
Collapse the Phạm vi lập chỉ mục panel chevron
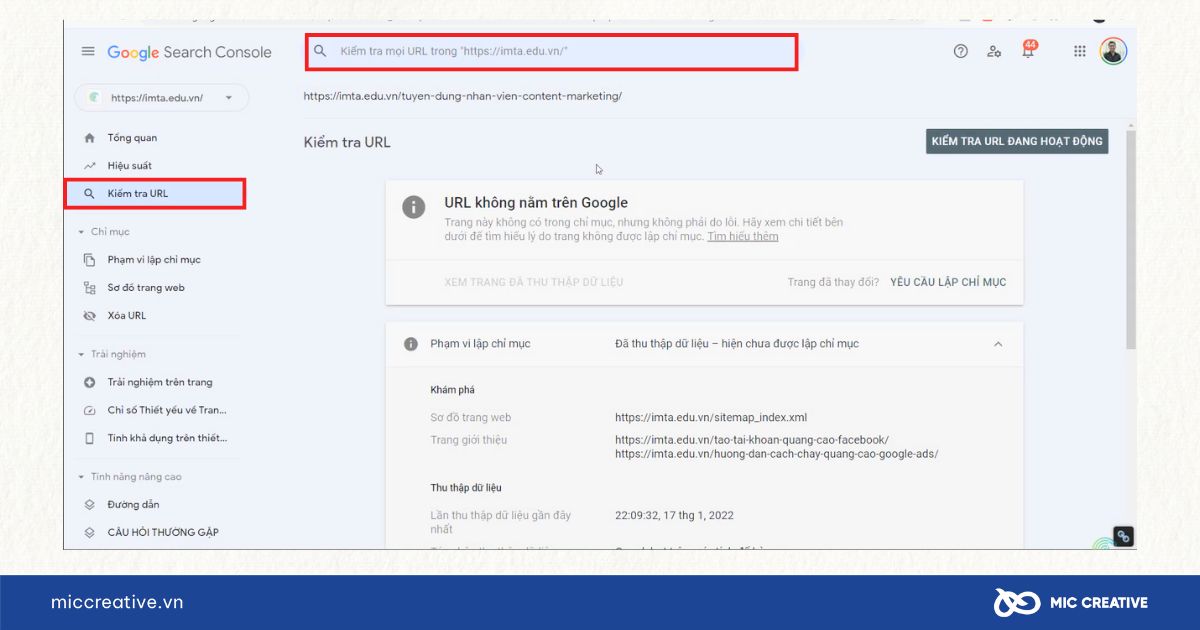[998, 344]
